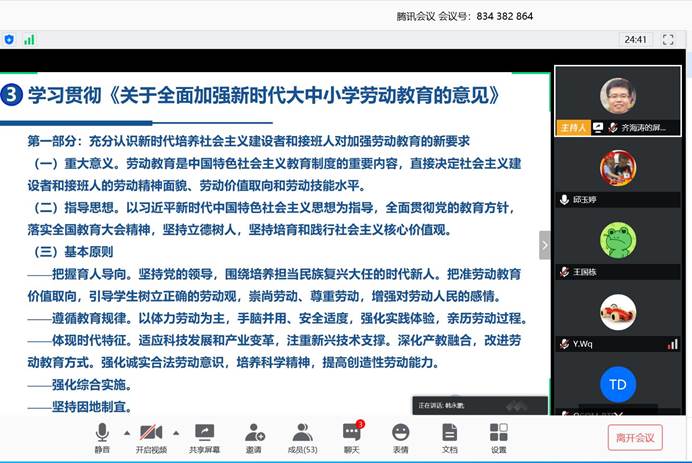Turn on camera with 开启视频
The image size is (692, 463).
pos(152,436)
